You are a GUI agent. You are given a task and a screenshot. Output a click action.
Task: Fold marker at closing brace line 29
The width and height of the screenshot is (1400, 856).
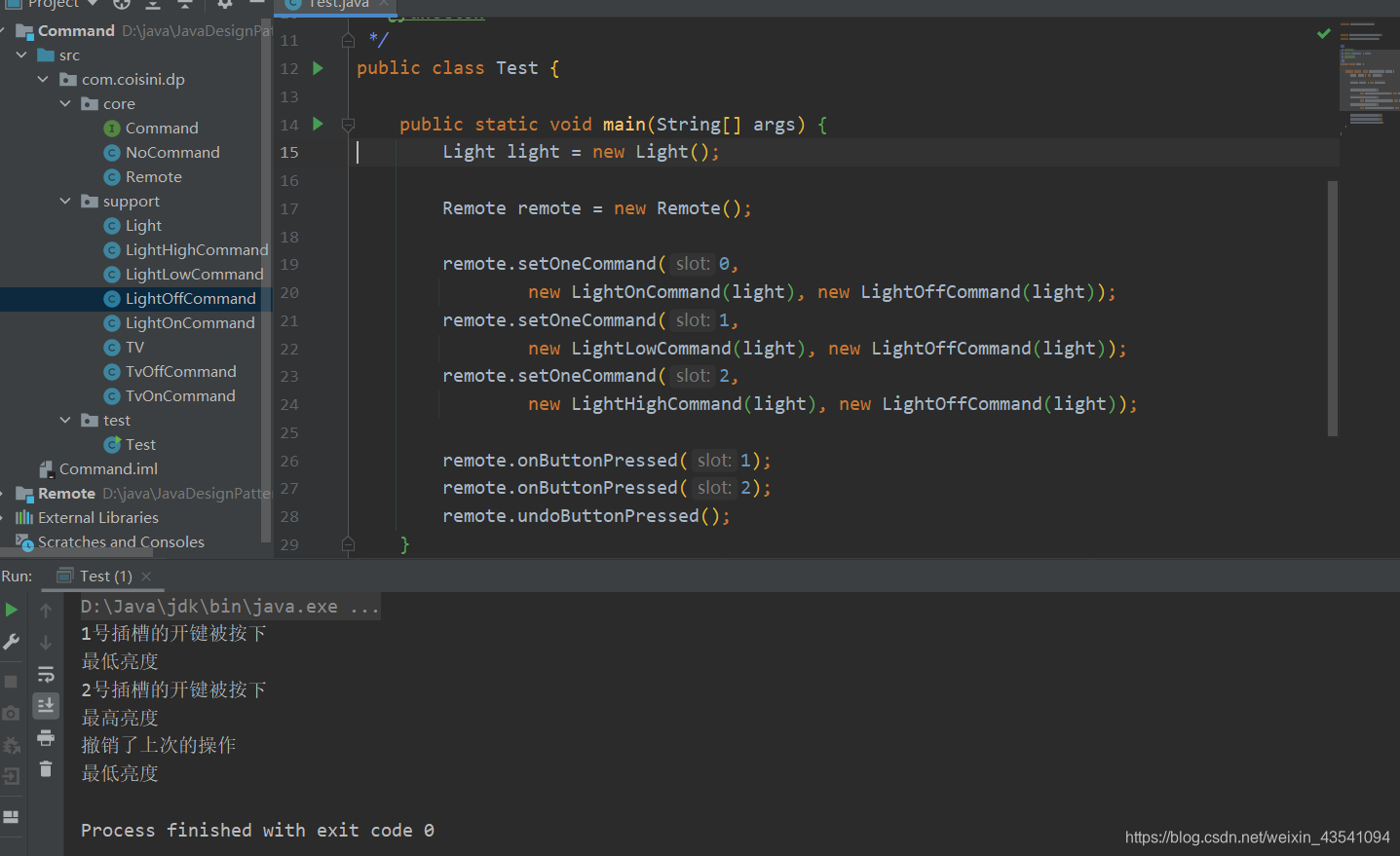click(348, 544)
